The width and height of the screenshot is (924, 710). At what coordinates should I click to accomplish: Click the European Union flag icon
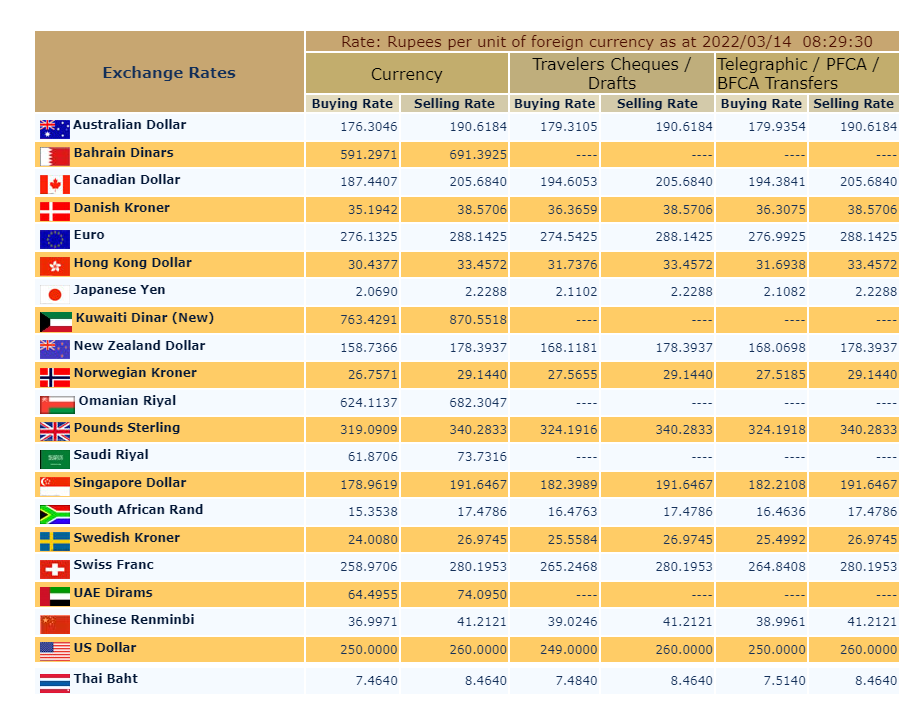pyautogui.click(x=55, y=239)
